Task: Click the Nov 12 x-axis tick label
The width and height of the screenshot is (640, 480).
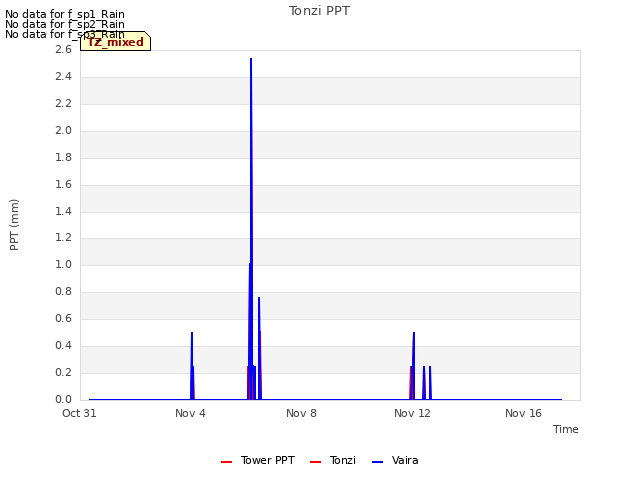Action: (x=412, y=413)
